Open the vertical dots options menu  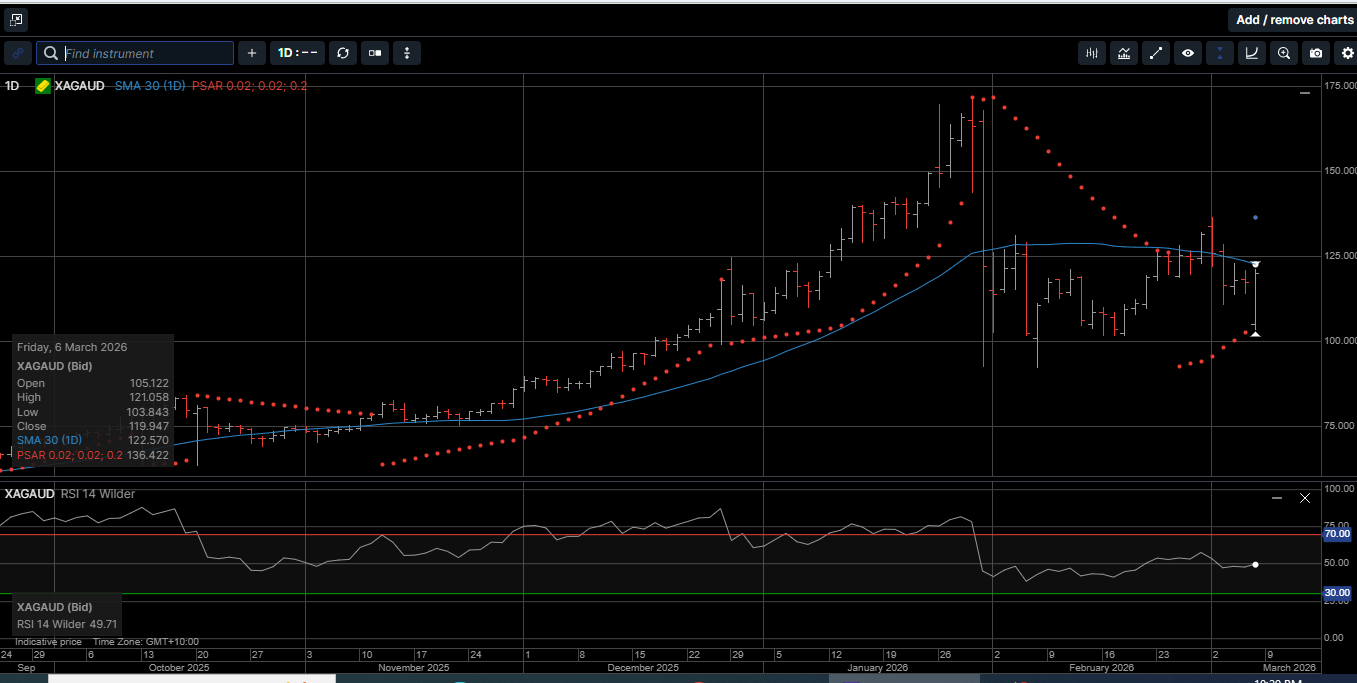407,53
